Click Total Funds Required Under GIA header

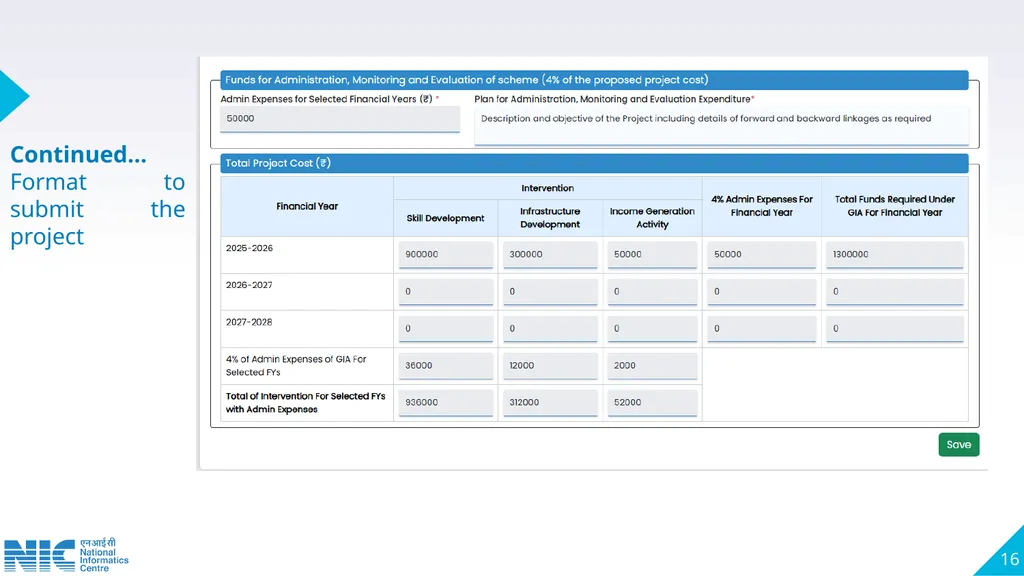[x=895, y=206]
